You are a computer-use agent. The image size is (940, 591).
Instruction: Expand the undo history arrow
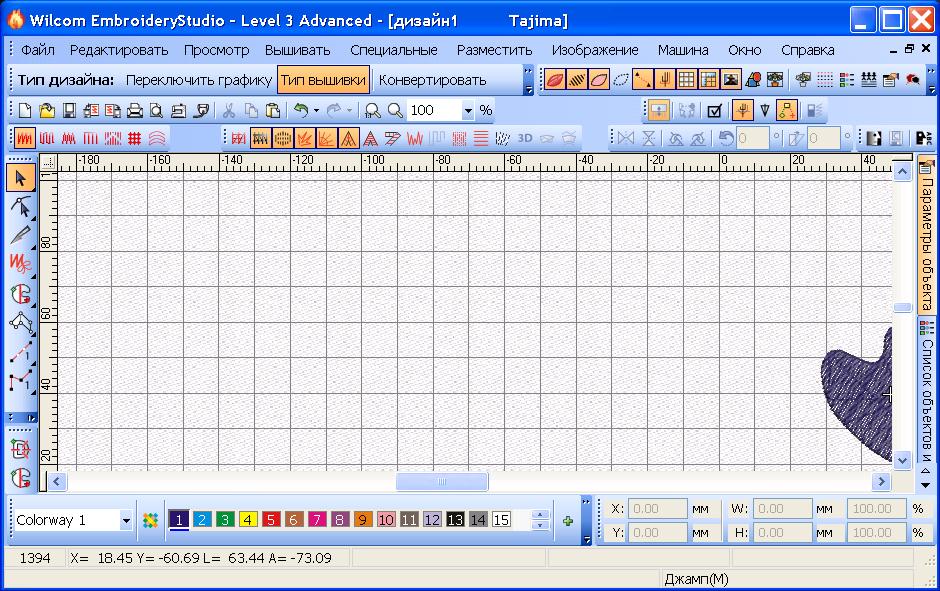coord(317,110)
